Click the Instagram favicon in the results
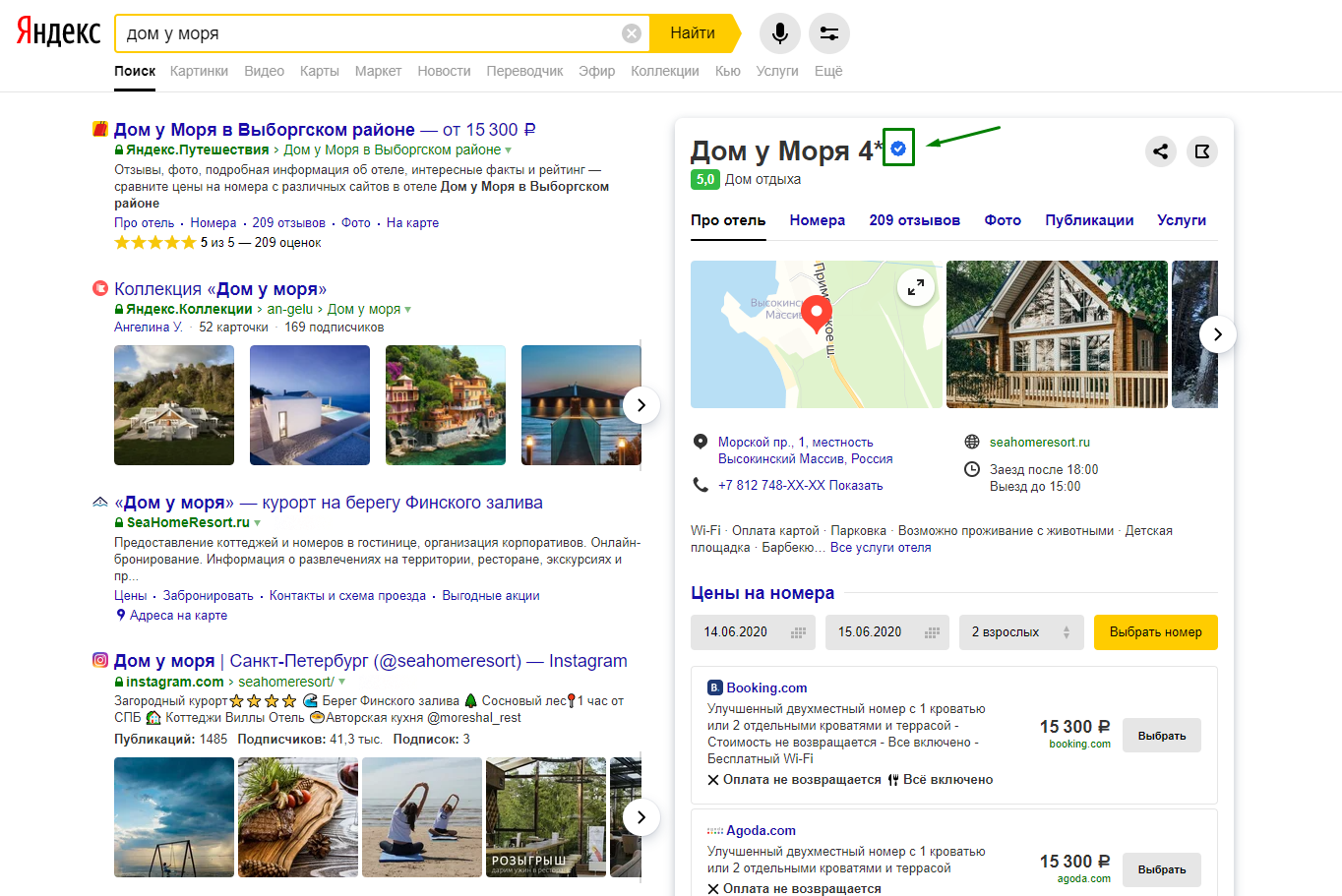 click(99, 660)
